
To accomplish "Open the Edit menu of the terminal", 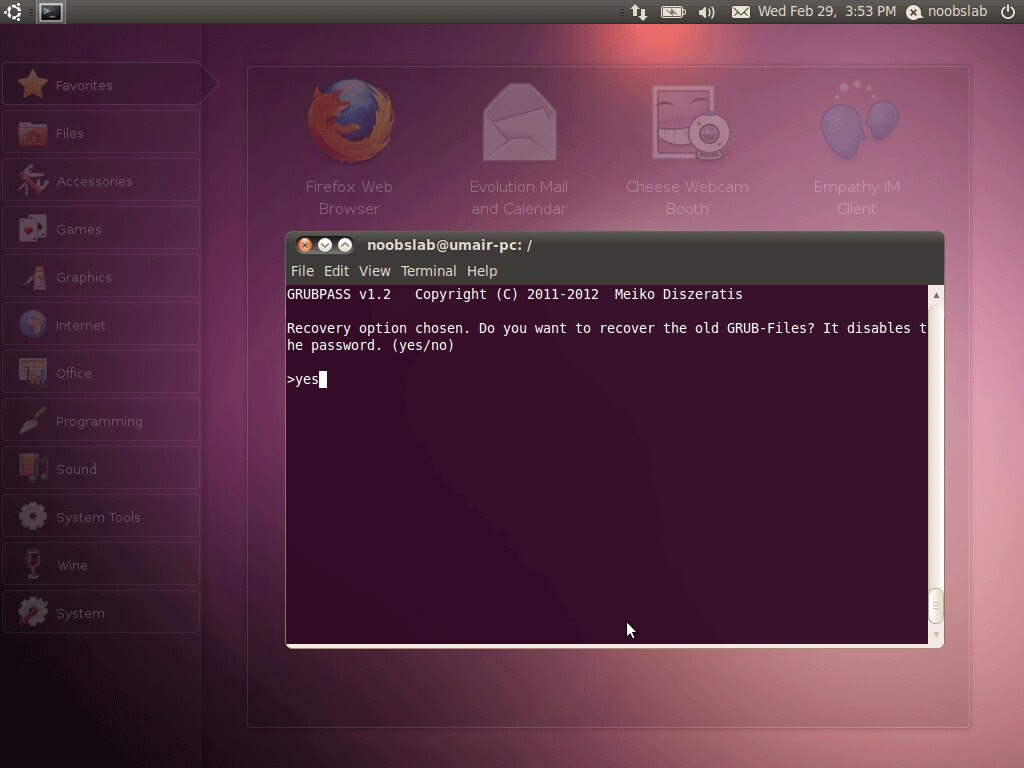I will [336, 270].
